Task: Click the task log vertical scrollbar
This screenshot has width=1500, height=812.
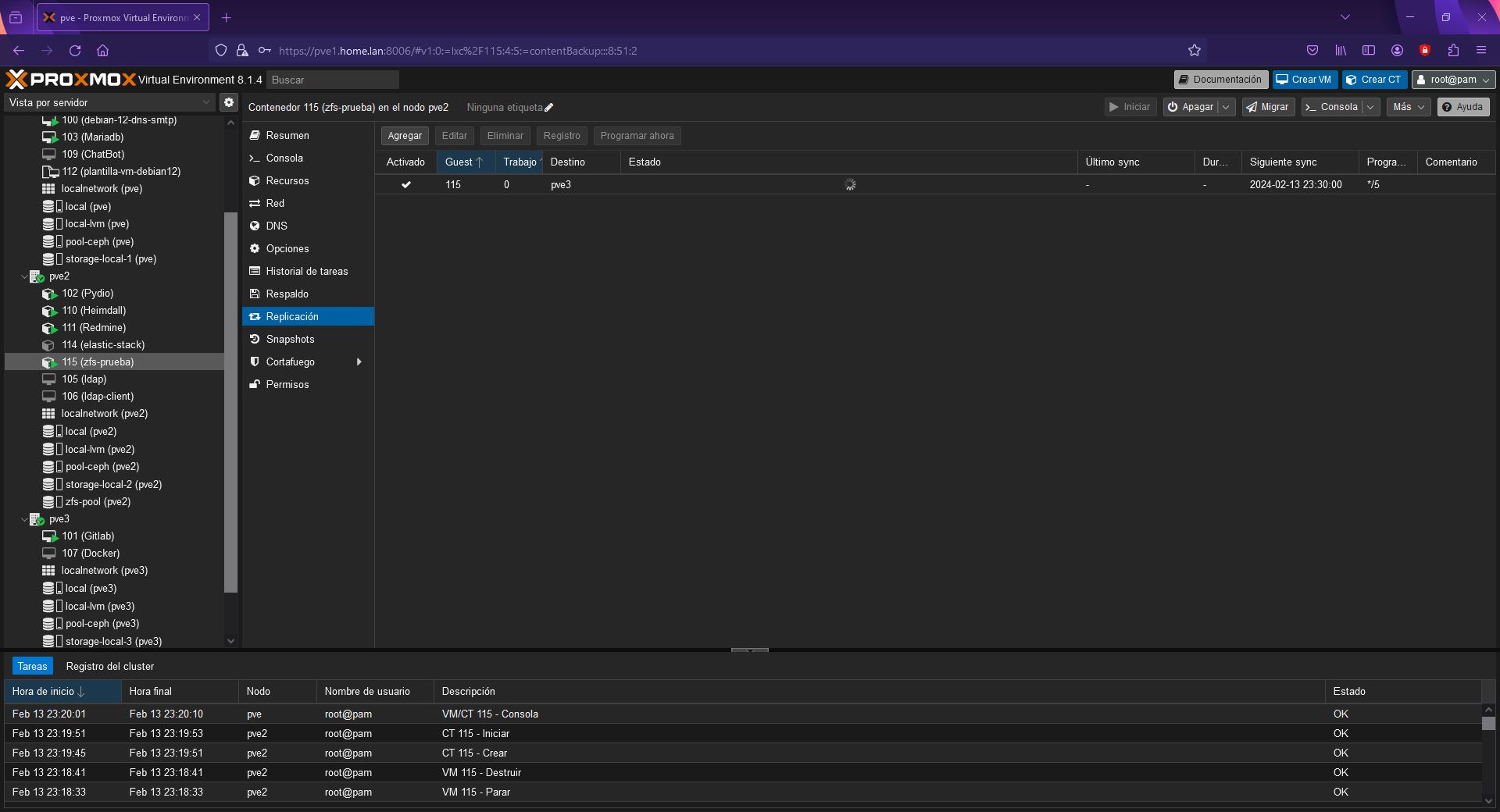Action: pos(1488,724)
